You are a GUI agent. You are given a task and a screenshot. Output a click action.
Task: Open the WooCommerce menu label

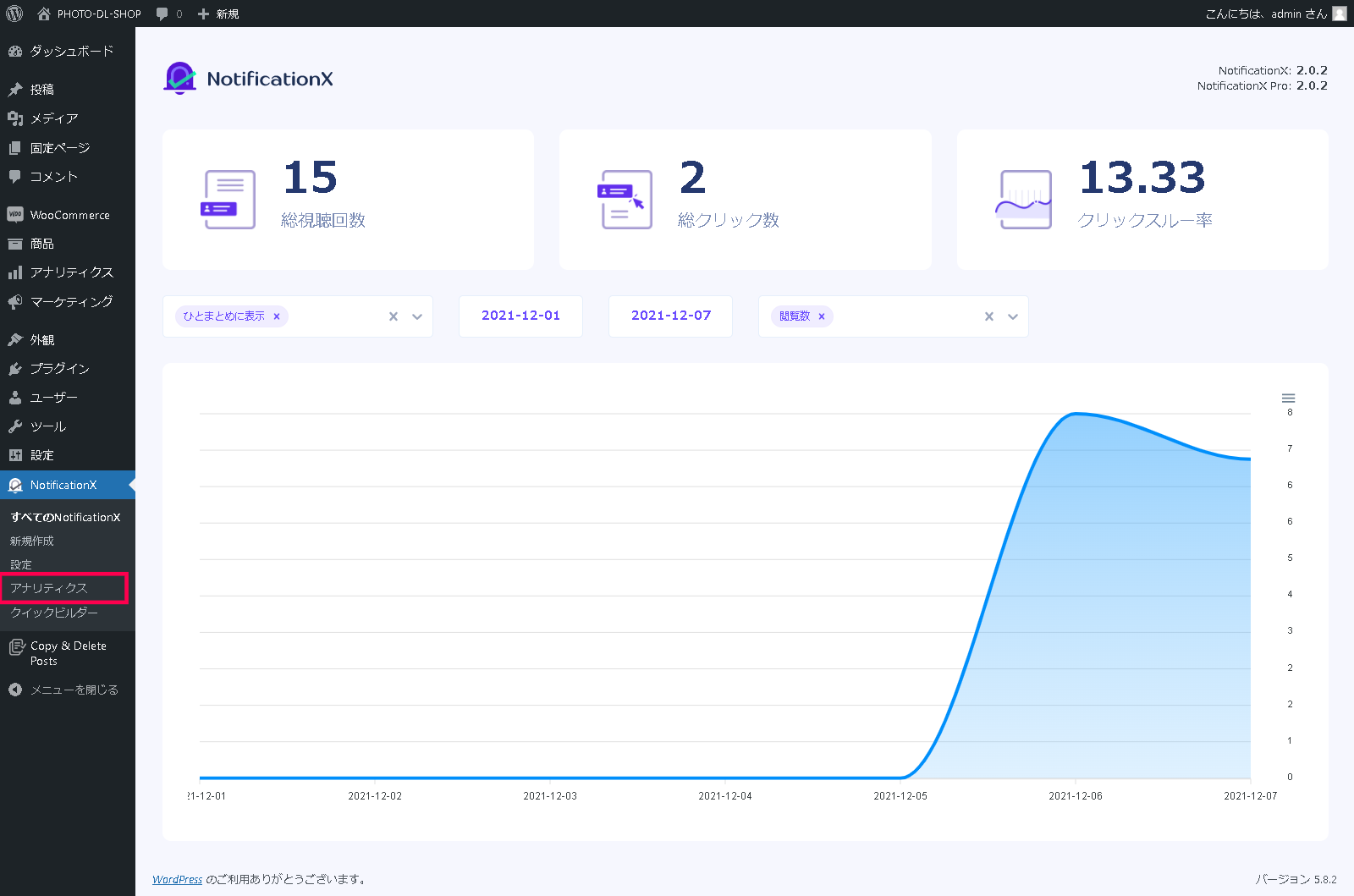tap(70, 215)
